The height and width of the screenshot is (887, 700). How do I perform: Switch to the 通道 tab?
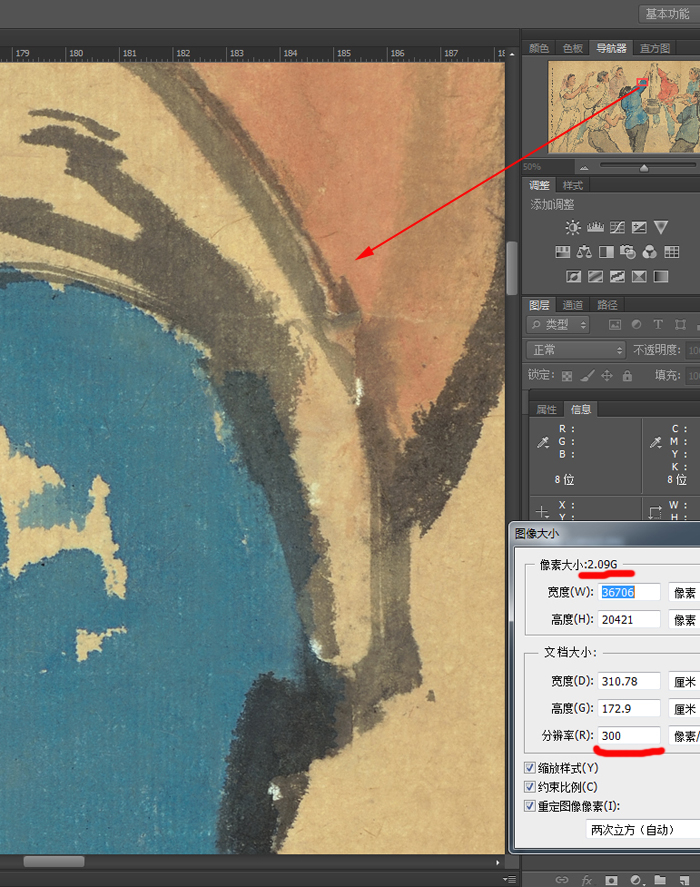[x=572, y=305]
